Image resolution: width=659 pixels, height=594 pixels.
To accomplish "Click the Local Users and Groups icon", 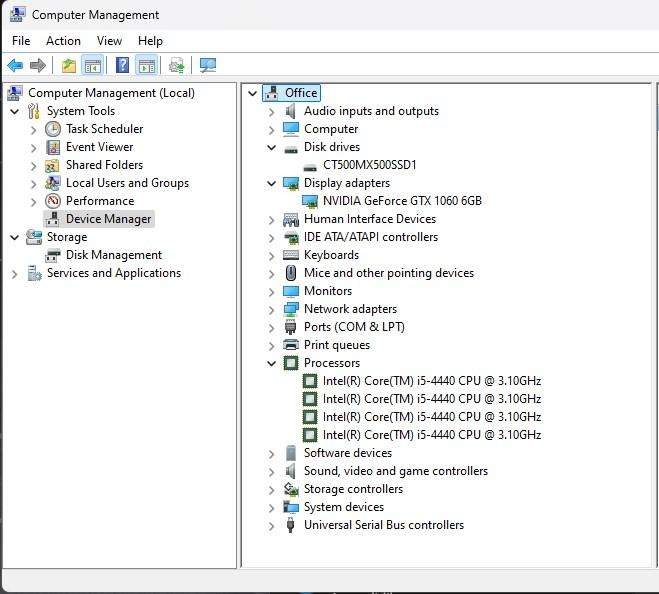I will coord(53,183).
